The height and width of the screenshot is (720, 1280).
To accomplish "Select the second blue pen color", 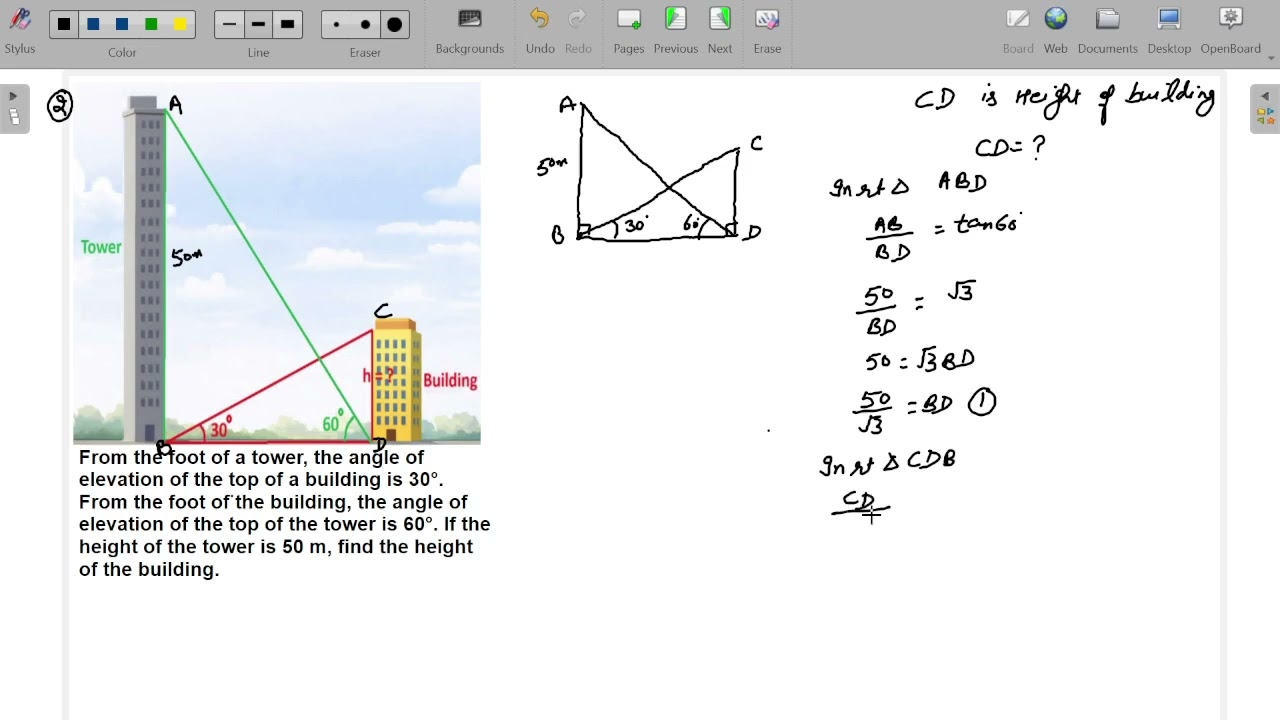I will tap(122, 24).
